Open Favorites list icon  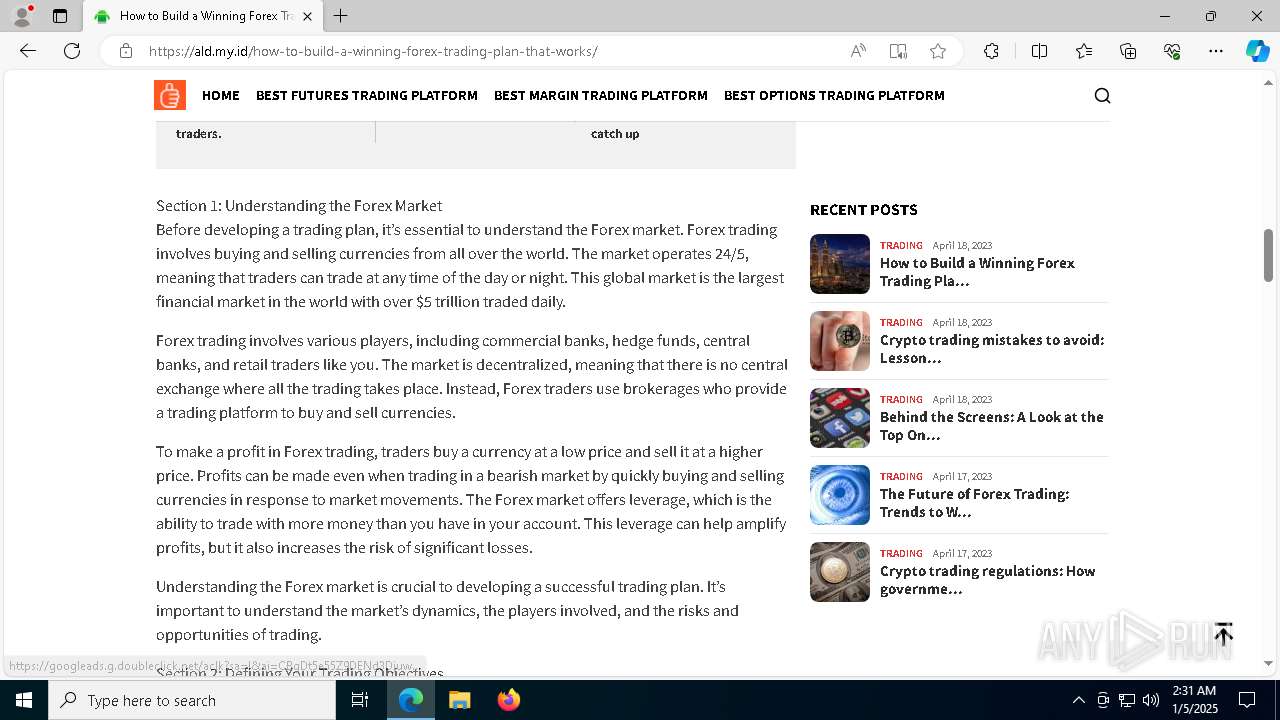1084,51
